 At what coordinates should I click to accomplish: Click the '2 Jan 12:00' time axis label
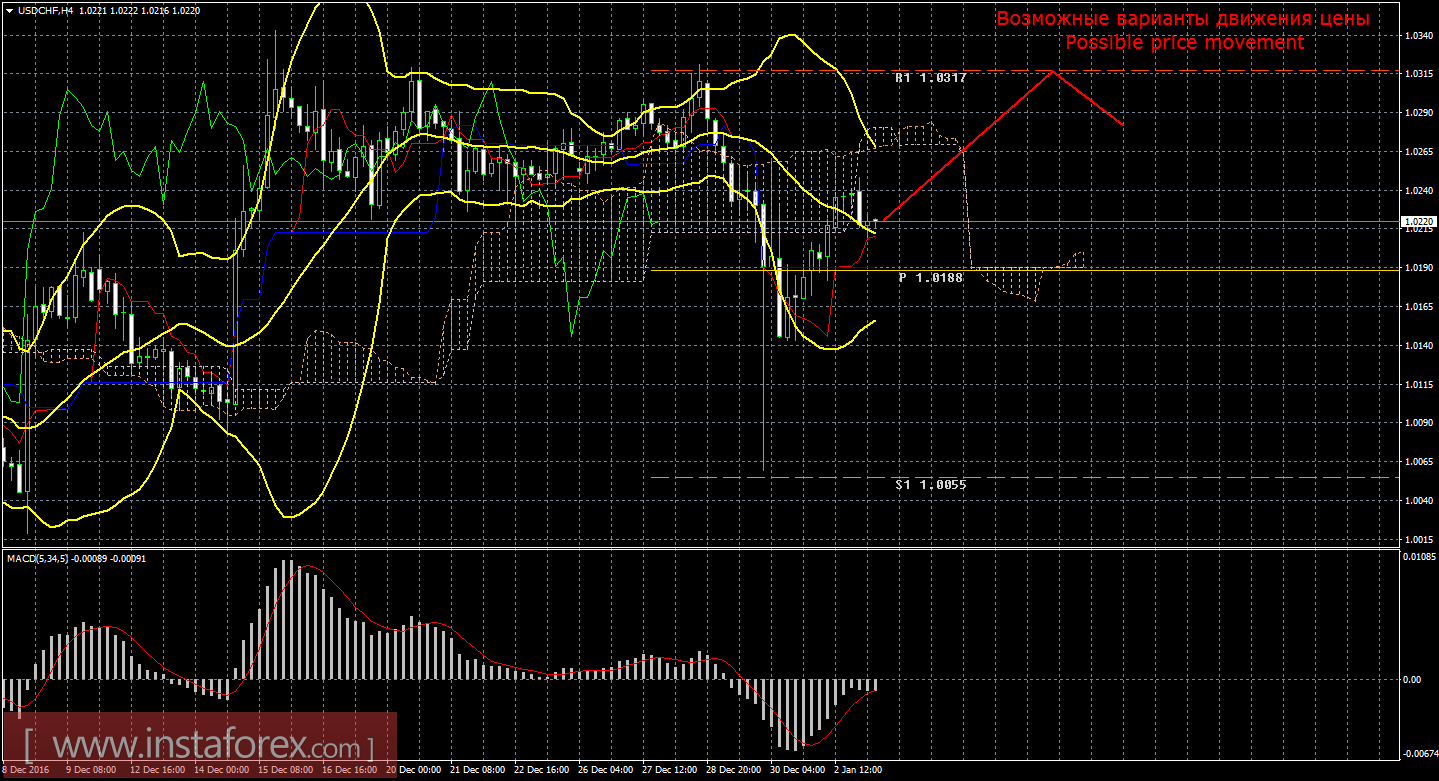pyautogui.click(x=858, y=771)
